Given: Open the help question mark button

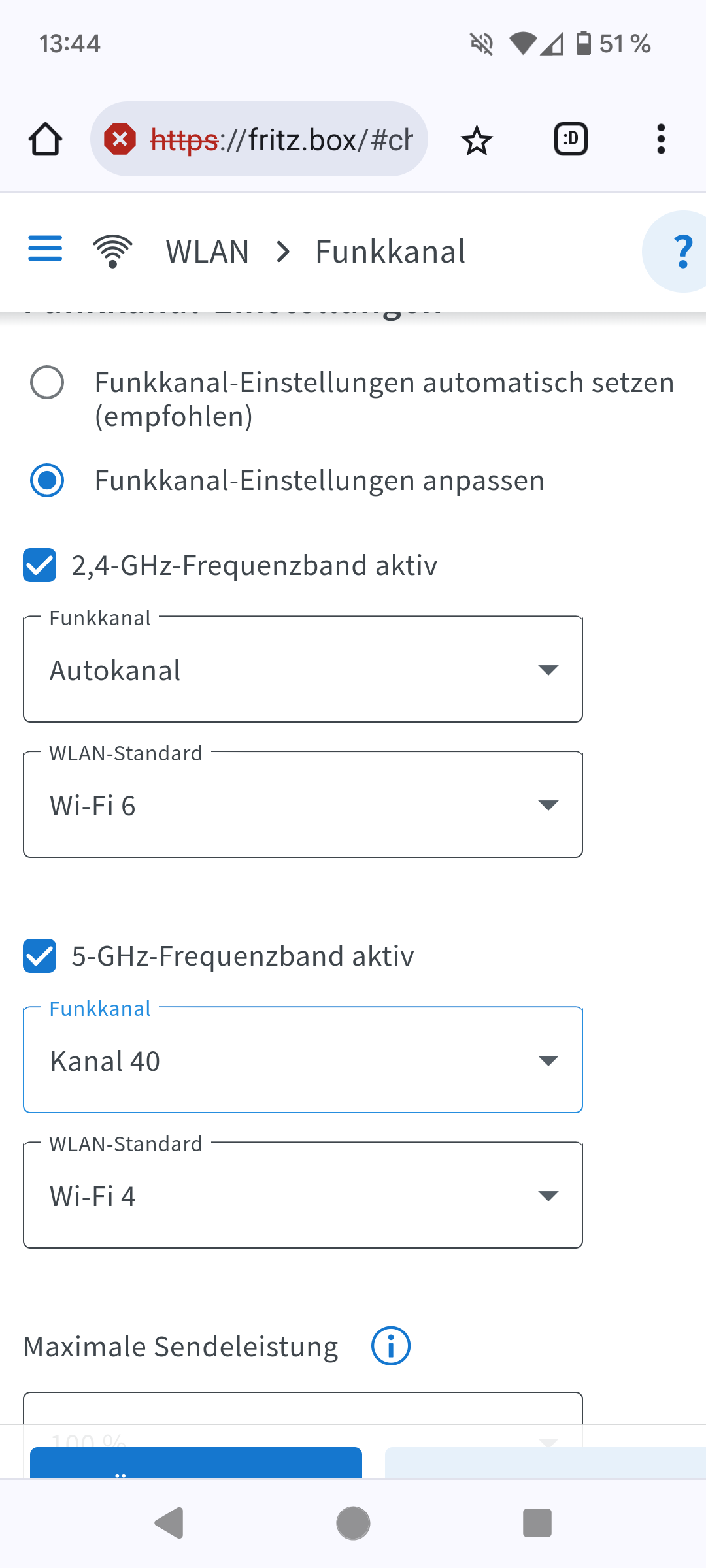Looking at the screenshot, I should point(681,252).
